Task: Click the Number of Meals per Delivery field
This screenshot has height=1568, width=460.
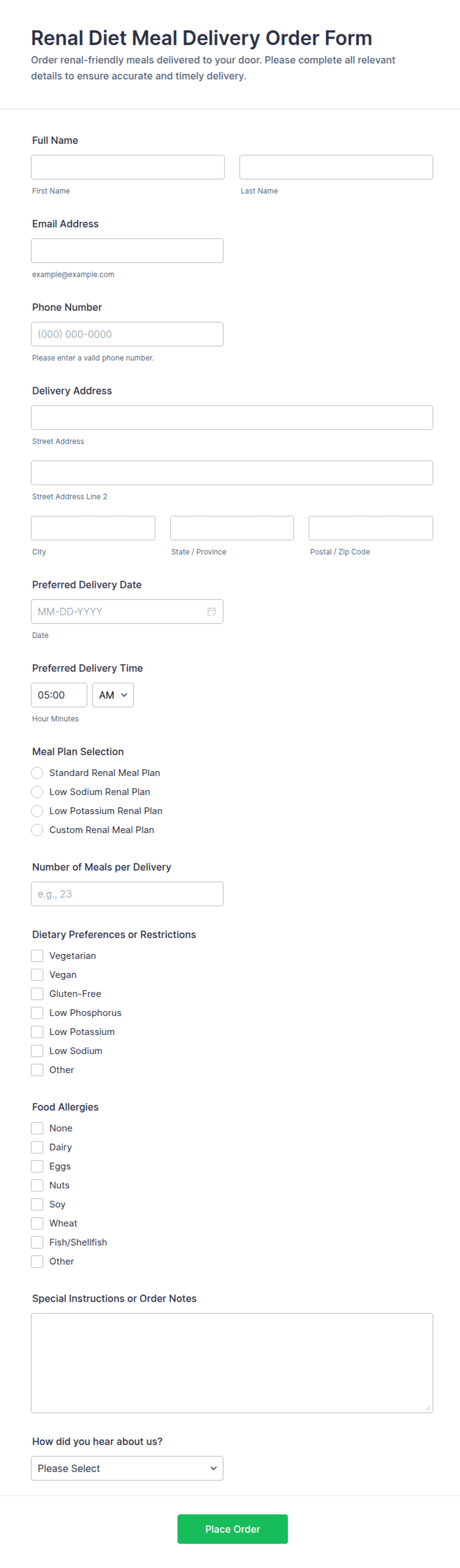Action: [x=127, y=893]
